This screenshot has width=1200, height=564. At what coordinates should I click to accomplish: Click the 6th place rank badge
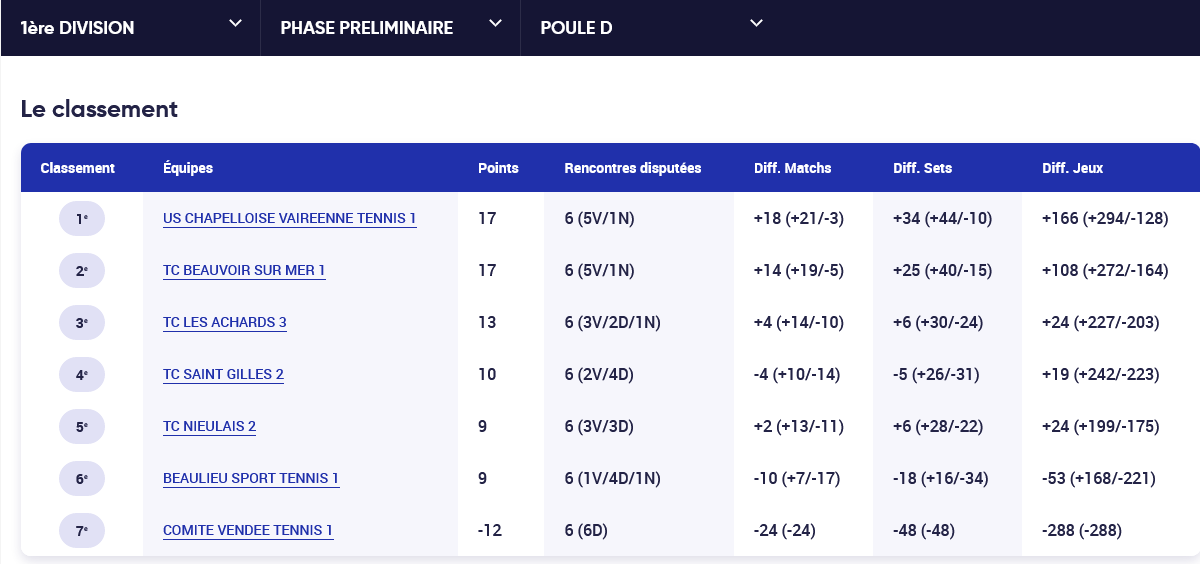(82, 478)
